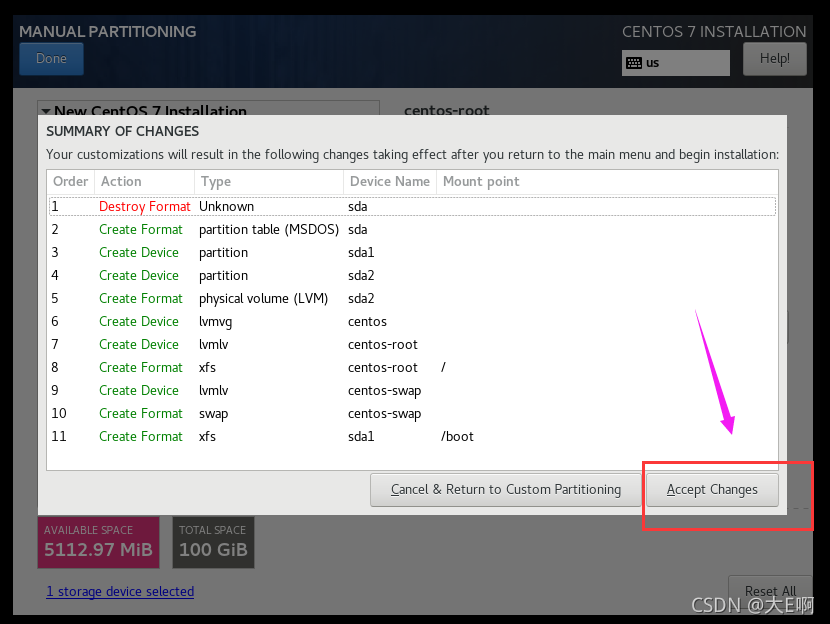The width and height of the screenshot is (830, 624).
Task: Collapse the New CentOS 7 Installation expander
Action: point(47,111)
